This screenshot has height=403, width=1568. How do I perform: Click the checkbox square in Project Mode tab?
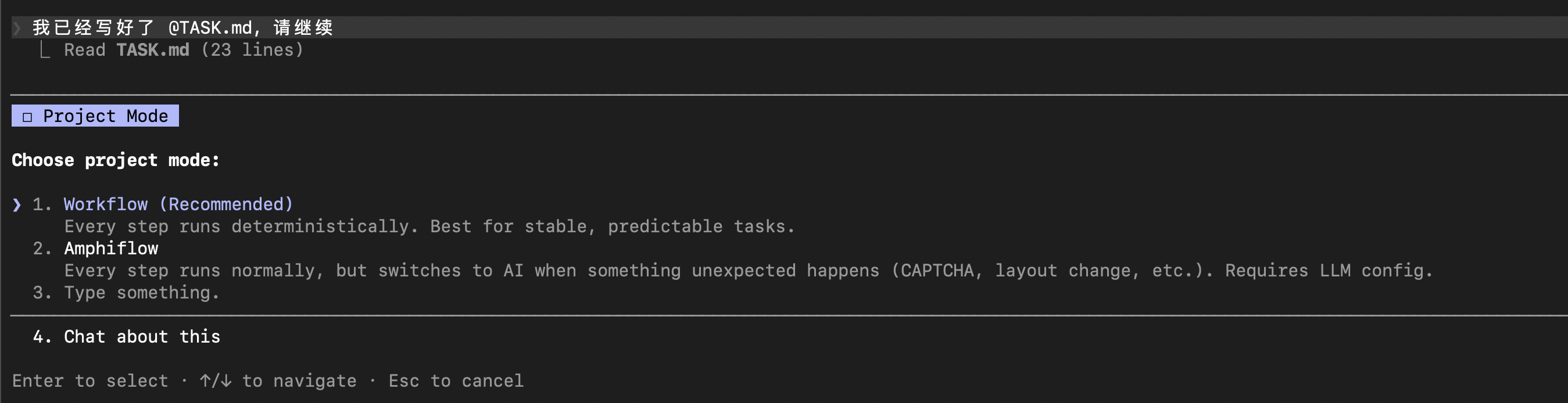27,117
